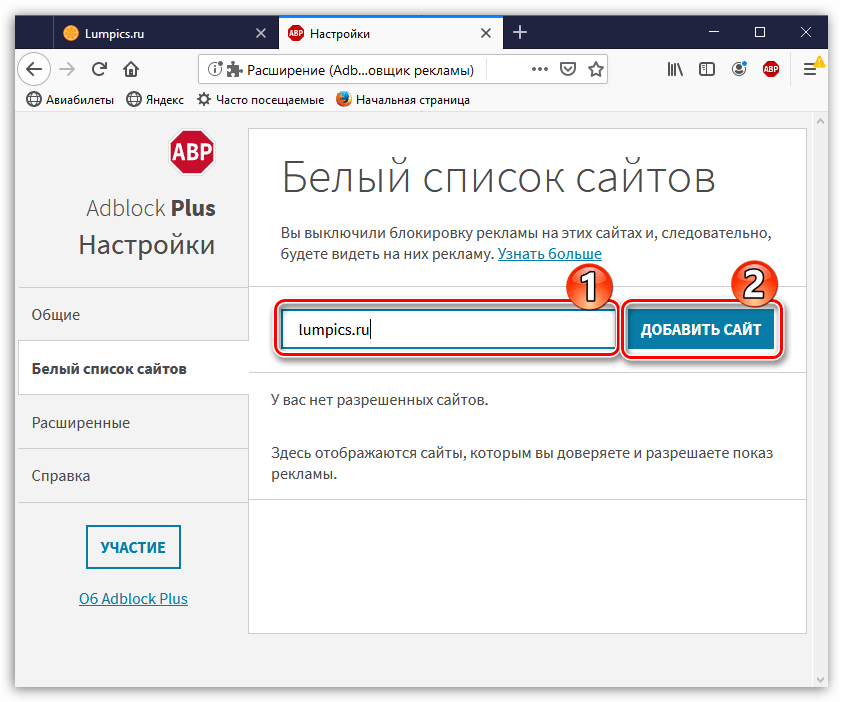
Task: Toggle the sidebar view icon
Action: tap(706, 69)
